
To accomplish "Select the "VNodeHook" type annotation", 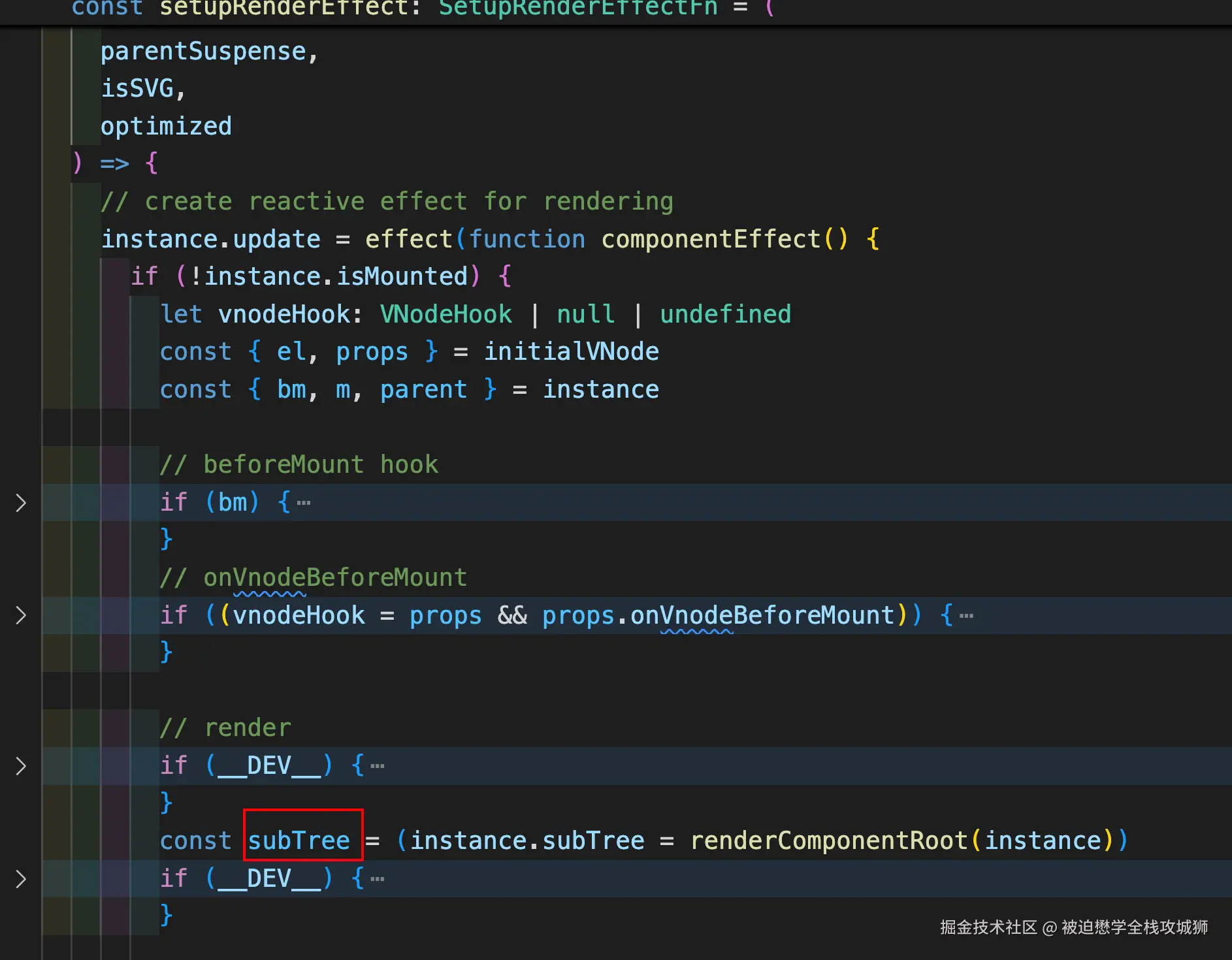I will (x=446, y=315).
